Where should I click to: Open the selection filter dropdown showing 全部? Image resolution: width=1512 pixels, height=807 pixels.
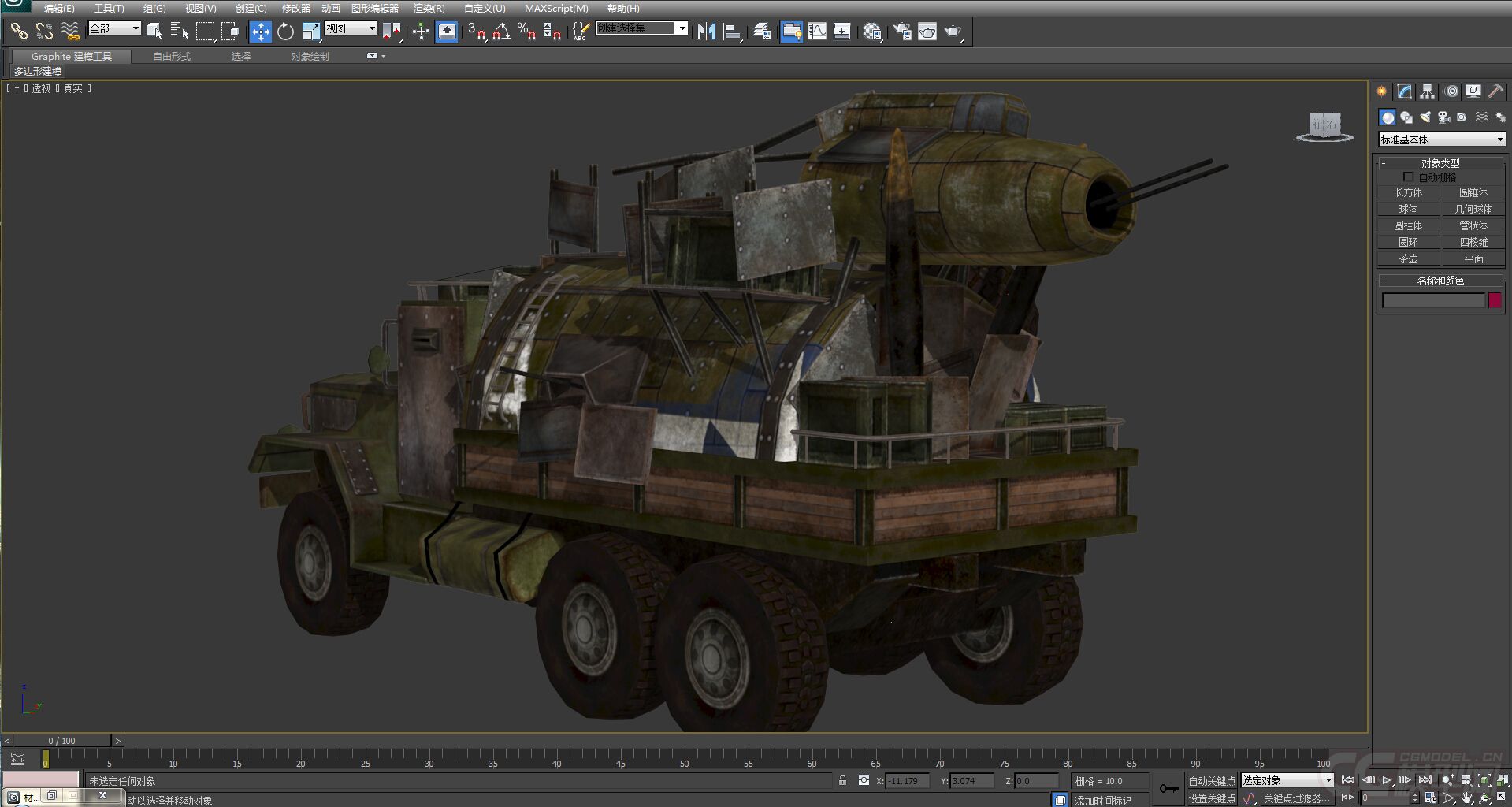[114, 28]
